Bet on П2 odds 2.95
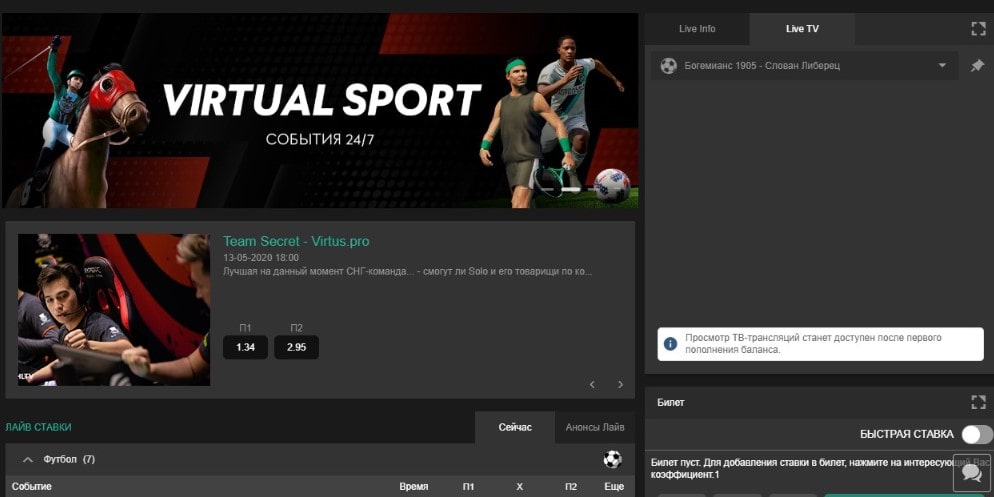994x497 pixels. (x=296, y=347)
